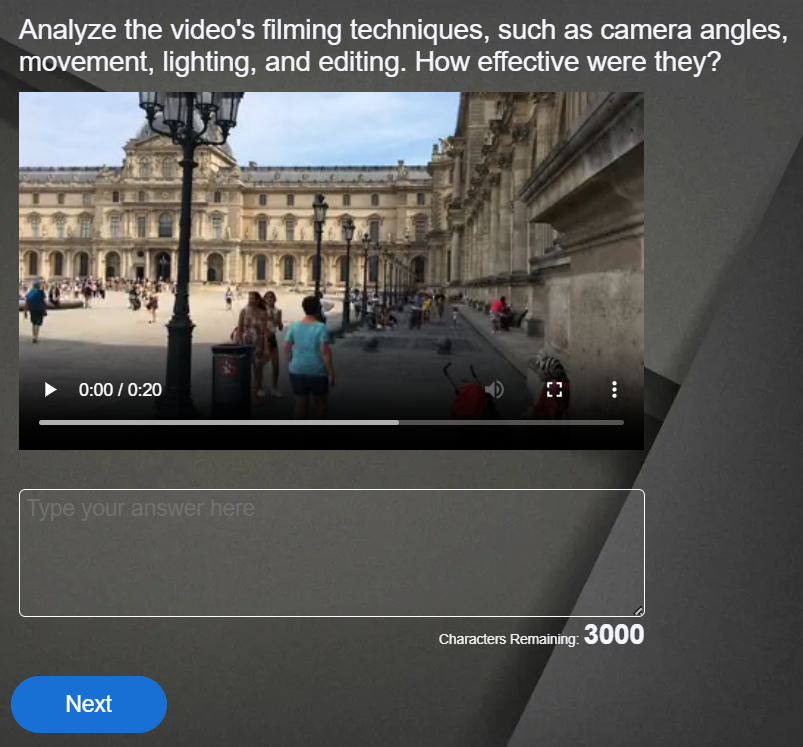Click the answer box's resize handle
The height and width of the screenshot is (747, 803).
(x=638, y=610)
